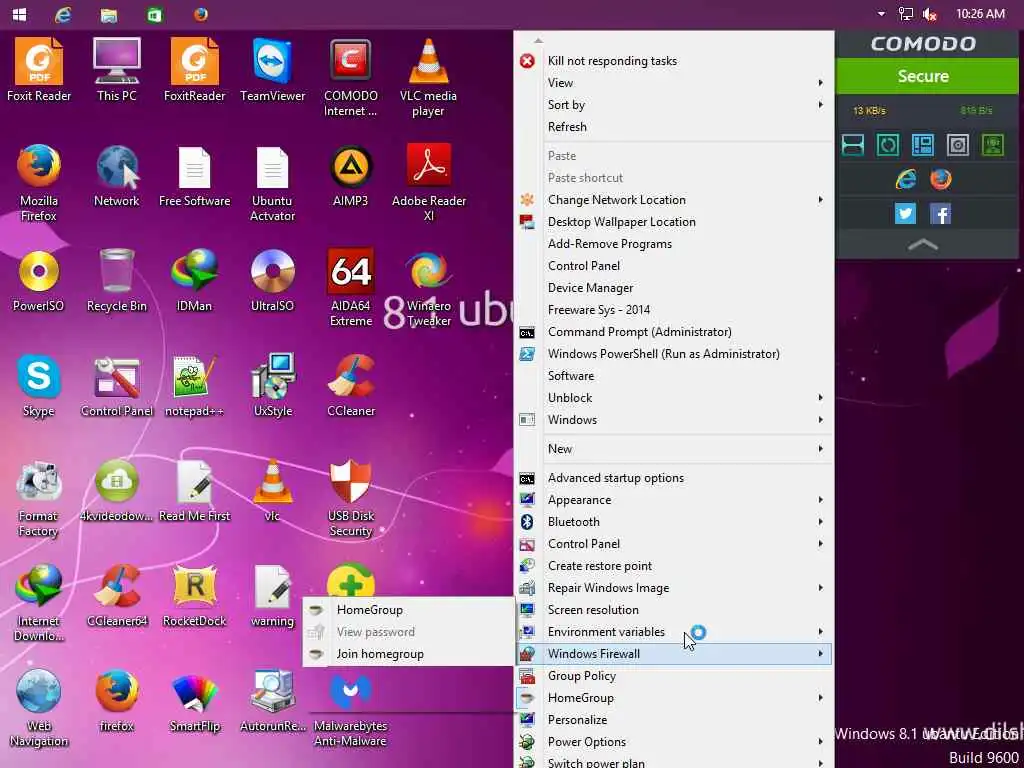Open the Foxit Reader desktop icon
Image resolution: width=1024 pixels, height=768 pixels.
[39, 69]
